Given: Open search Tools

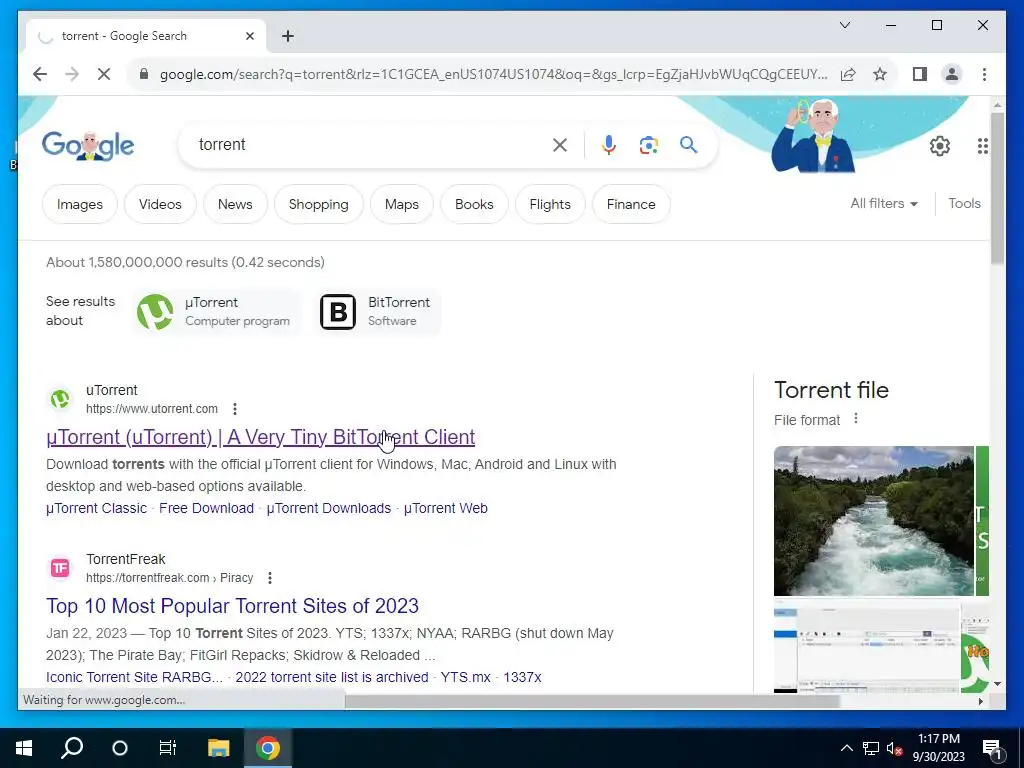Looking at the screenshot, I should pos(965,204).
